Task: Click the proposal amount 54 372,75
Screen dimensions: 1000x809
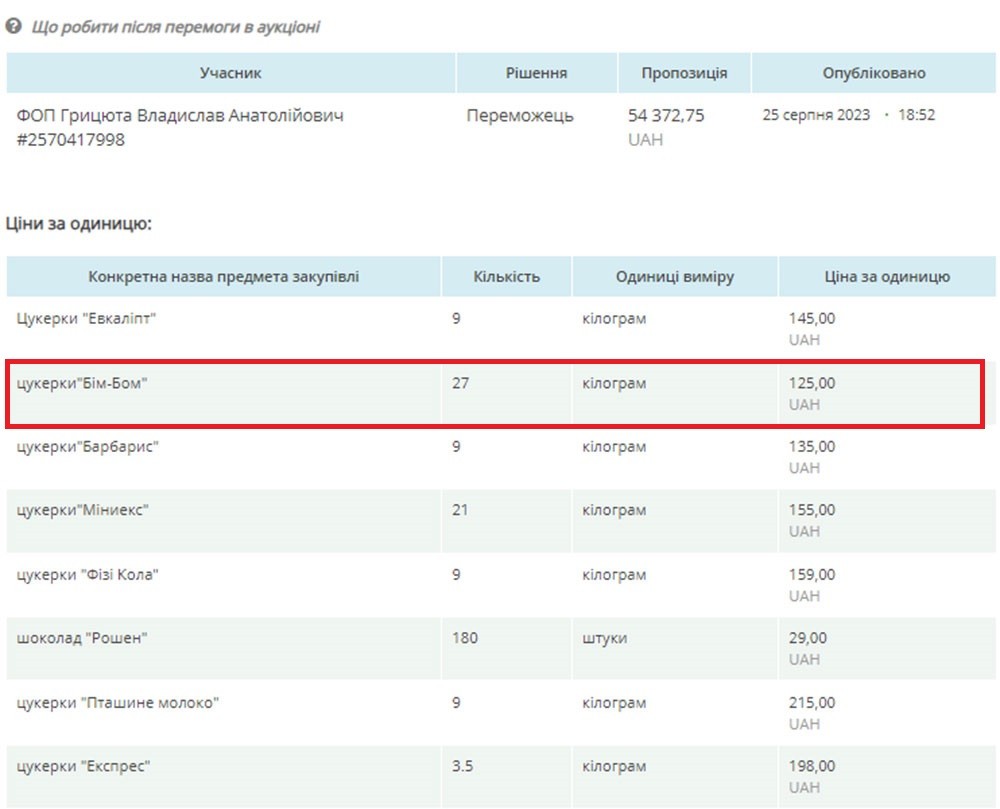Action: 666,116
